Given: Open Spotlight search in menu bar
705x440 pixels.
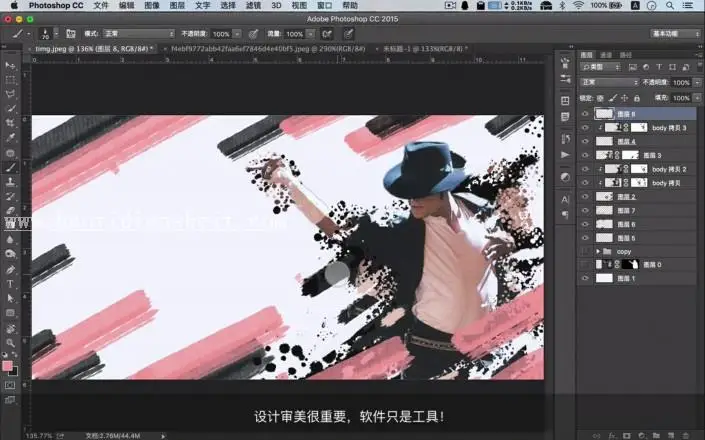Looking at the screenshot, I should pos(670,5).
